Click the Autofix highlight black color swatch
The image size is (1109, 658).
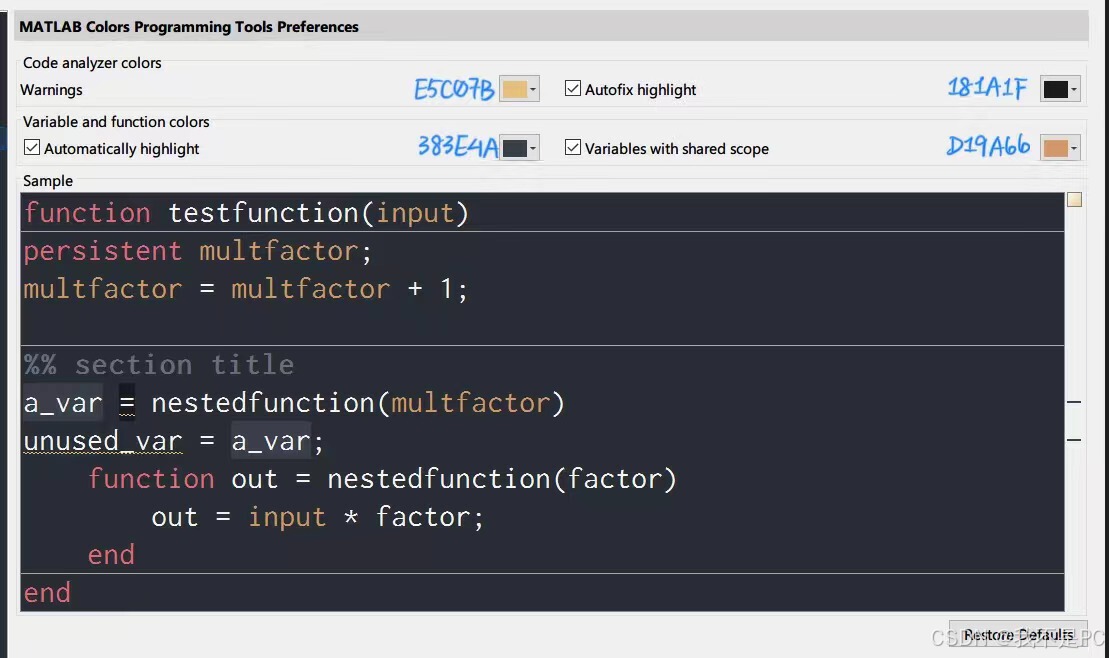1055,89
